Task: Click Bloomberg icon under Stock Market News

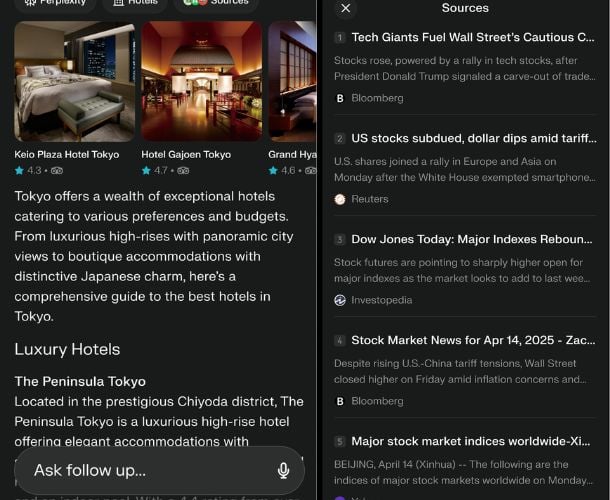Action: pos(340,401)
